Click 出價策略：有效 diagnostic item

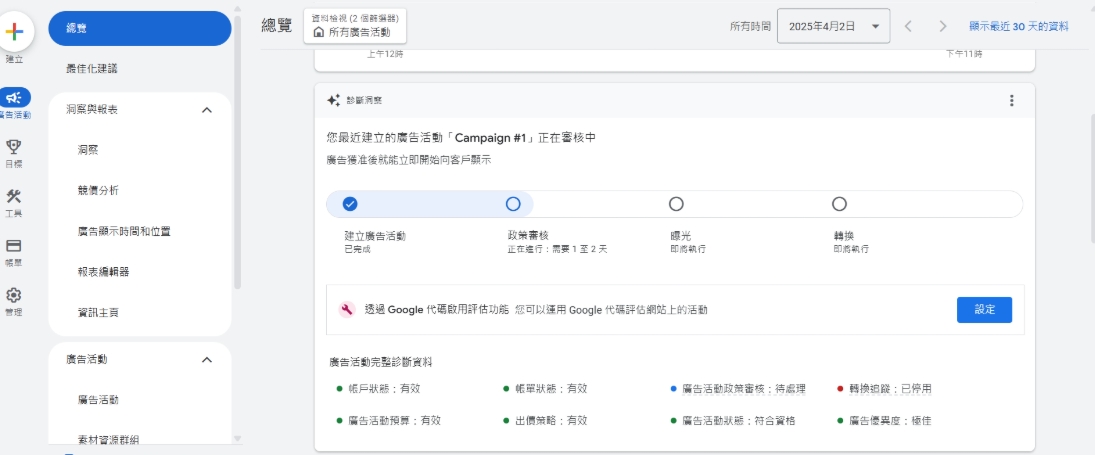click(x=545, y=421)
